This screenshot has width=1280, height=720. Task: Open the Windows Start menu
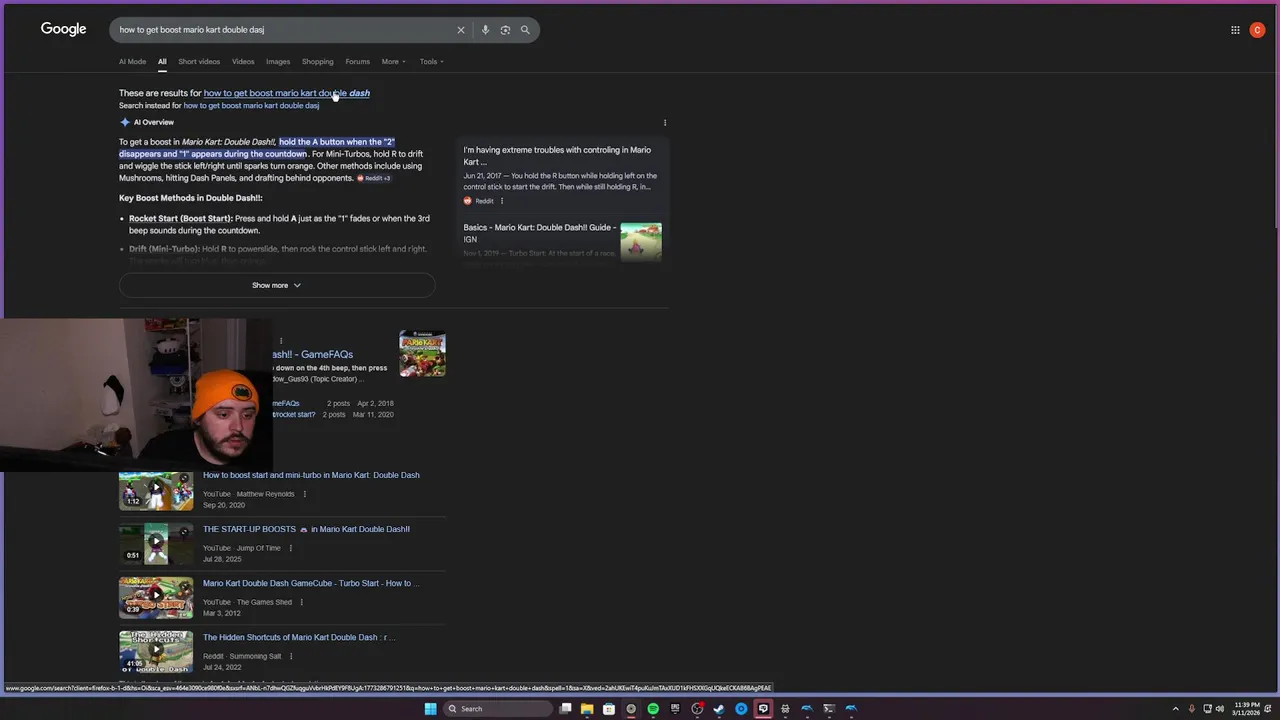(430, 709)
